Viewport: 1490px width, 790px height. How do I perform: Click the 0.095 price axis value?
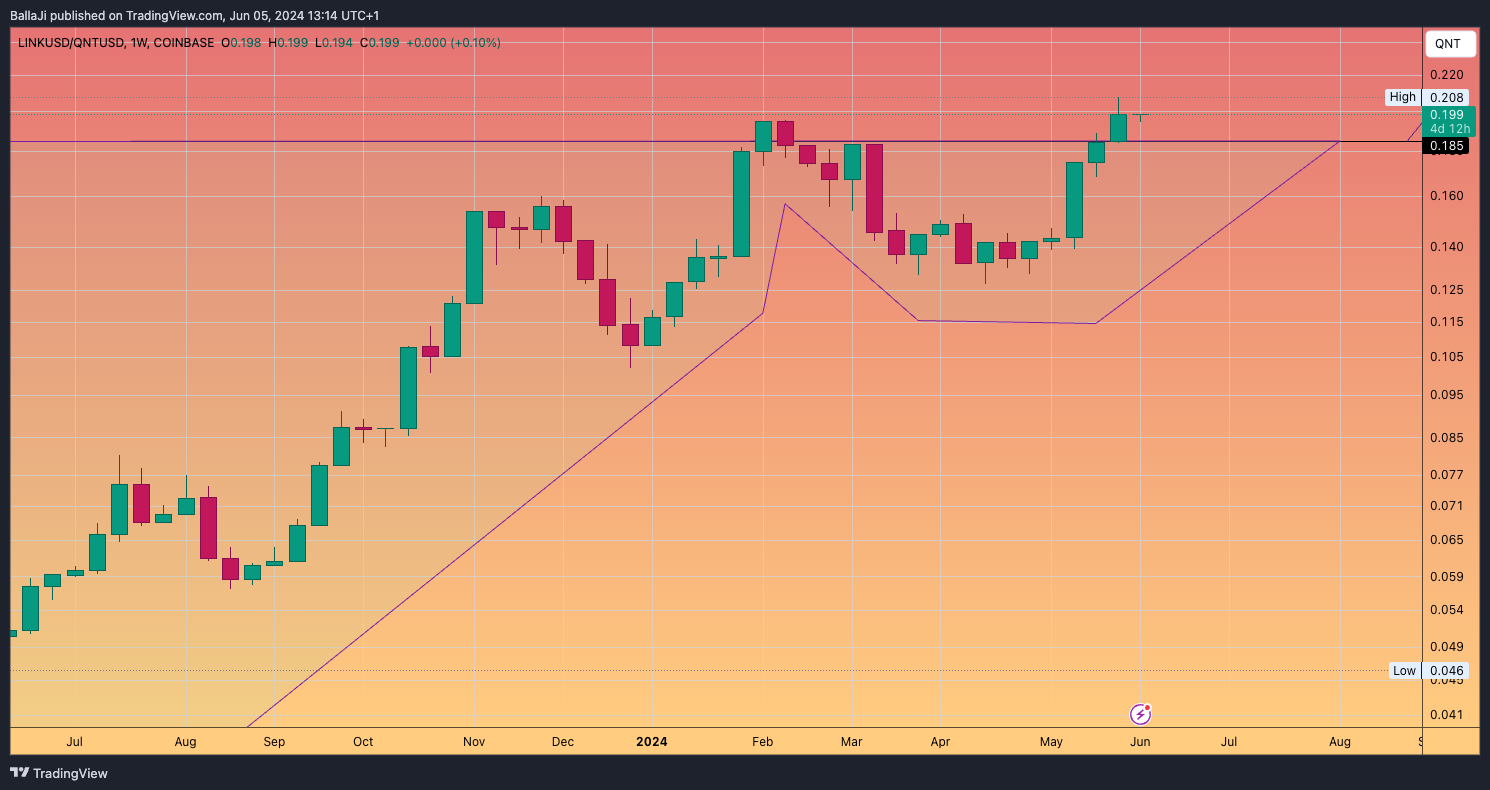pyautogui.click(x=1447, y=395)
